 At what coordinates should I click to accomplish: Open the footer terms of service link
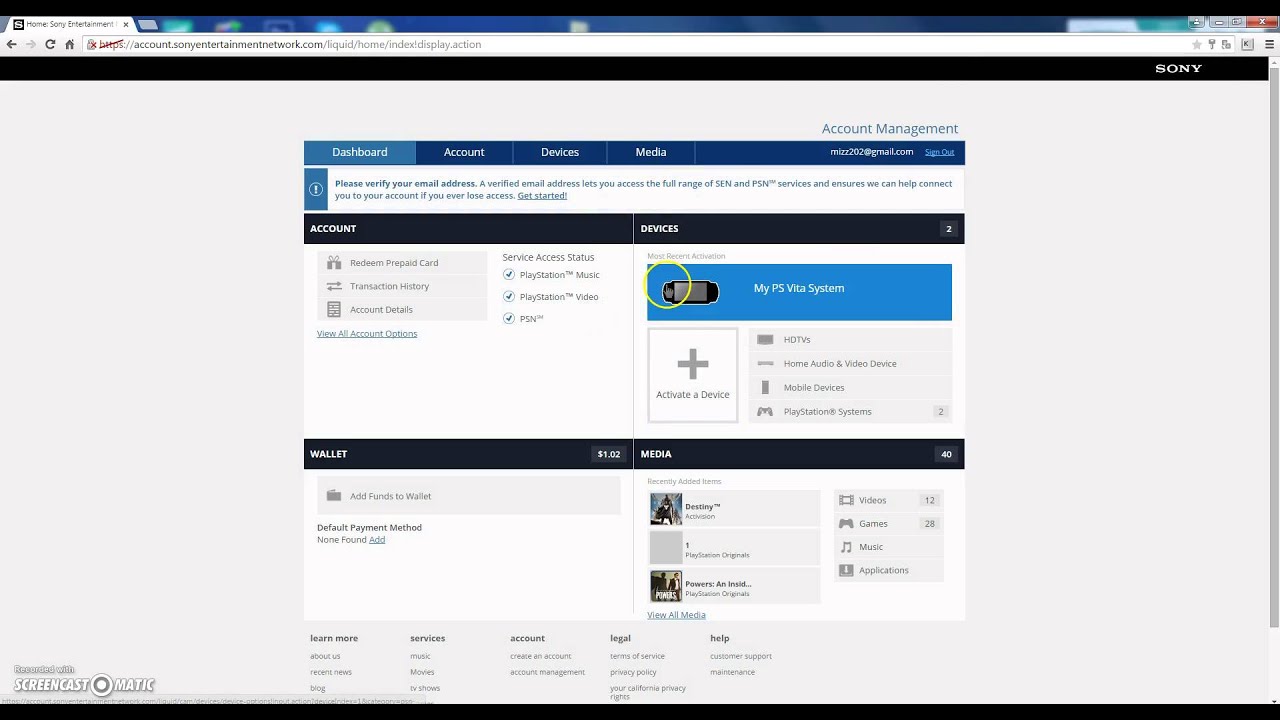click(x=637, y=656)
